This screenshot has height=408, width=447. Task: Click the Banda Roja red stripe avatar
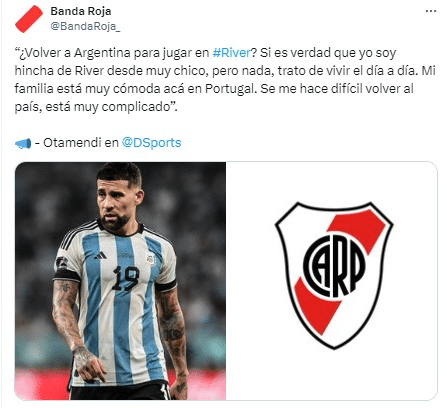pyautogui.click(x=29, y=19)
